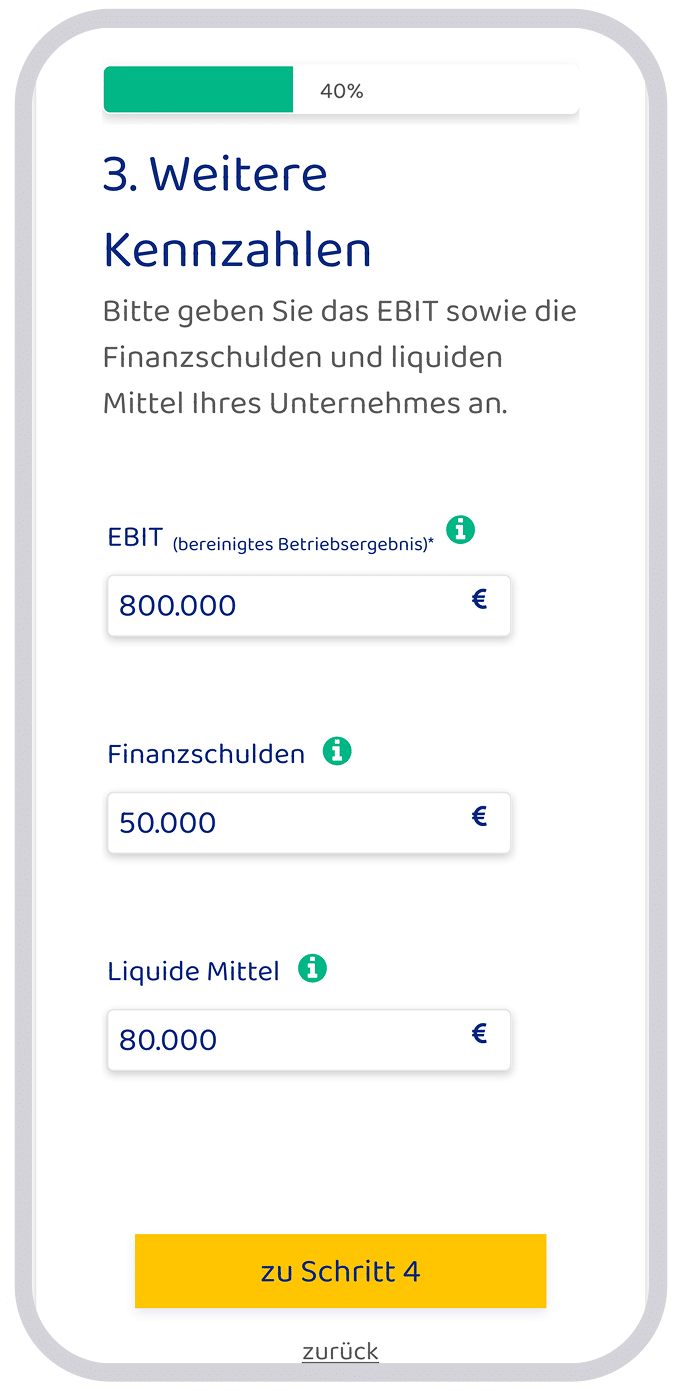Proceed with the zu Schritt 4 button
This screenshot has height=1391, width=682.
tap(340, 1271)
